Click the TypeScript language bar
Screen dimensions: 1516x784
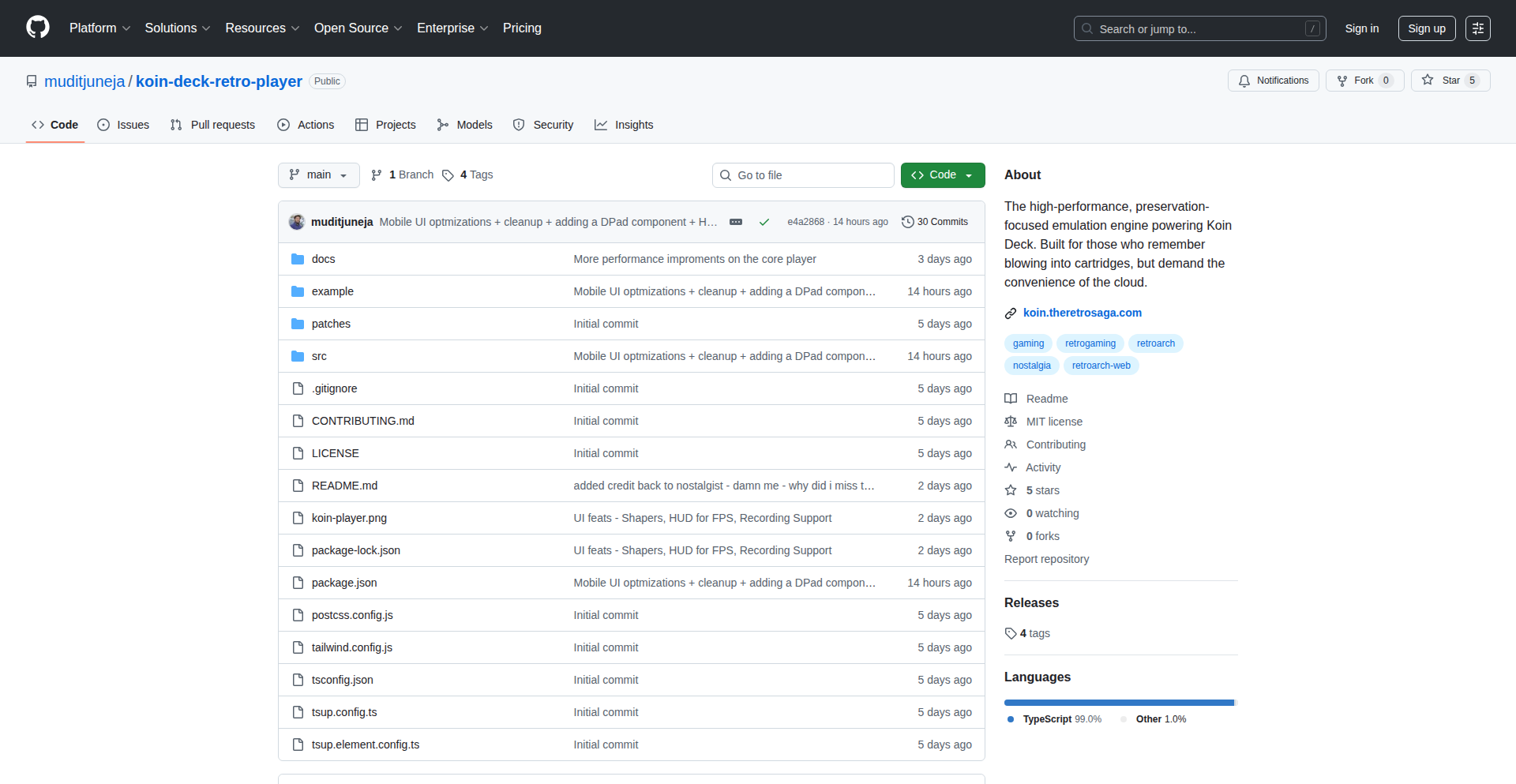tap(1118, 703)
